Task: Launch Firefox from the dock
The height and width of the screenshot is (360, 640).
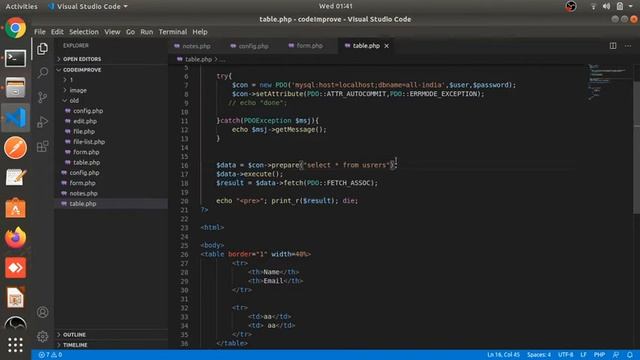Action: point(16,238)
